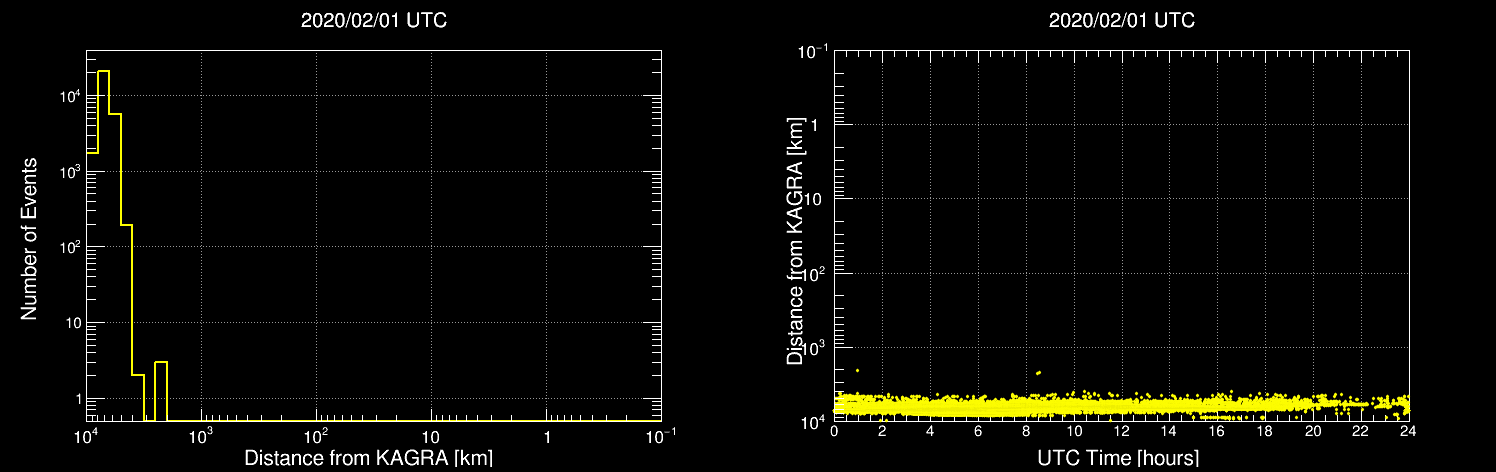Click the 14 hour tick on UTC Time axis
Screen dimensions: 1496x472
click(x=1170, y=432)
